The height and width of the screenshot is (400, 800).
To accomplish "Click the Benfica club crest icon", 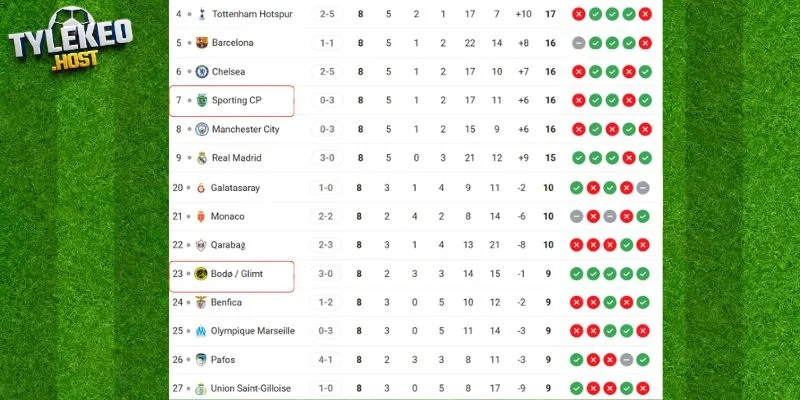I will pyautogui.click(x=201, y=302).
